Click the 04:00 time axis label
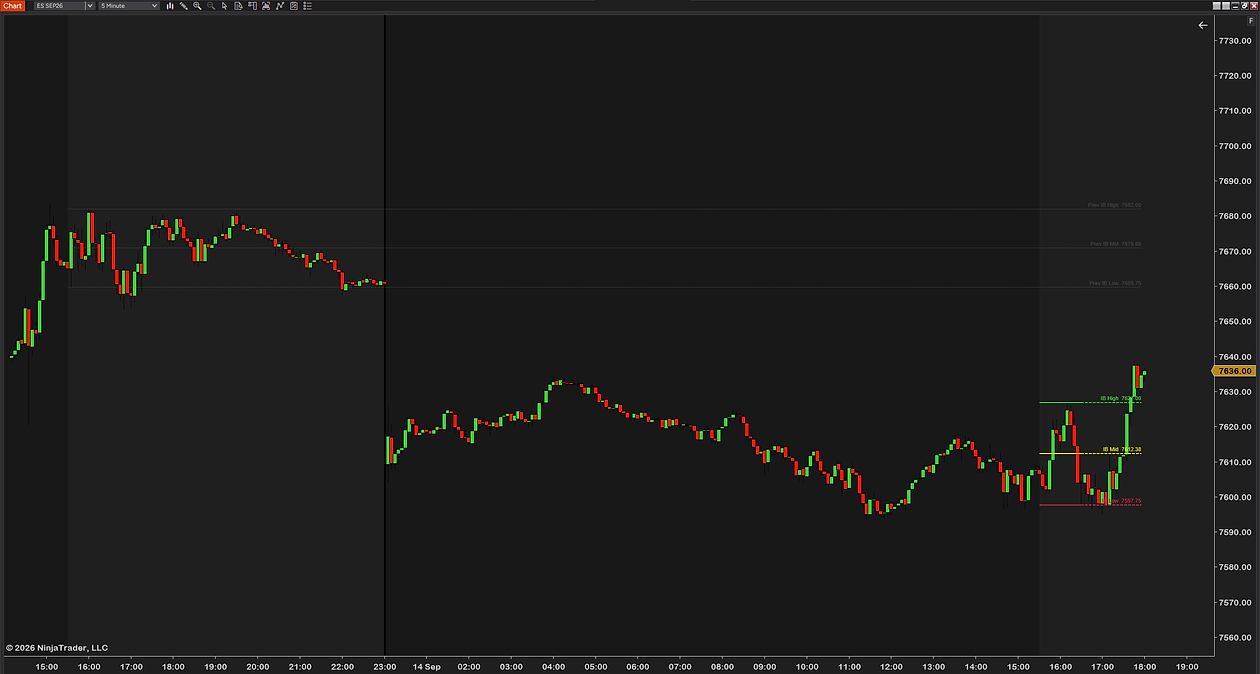Image resolution: width=1260 pixels, height=674 pixels. click(553, 666)
